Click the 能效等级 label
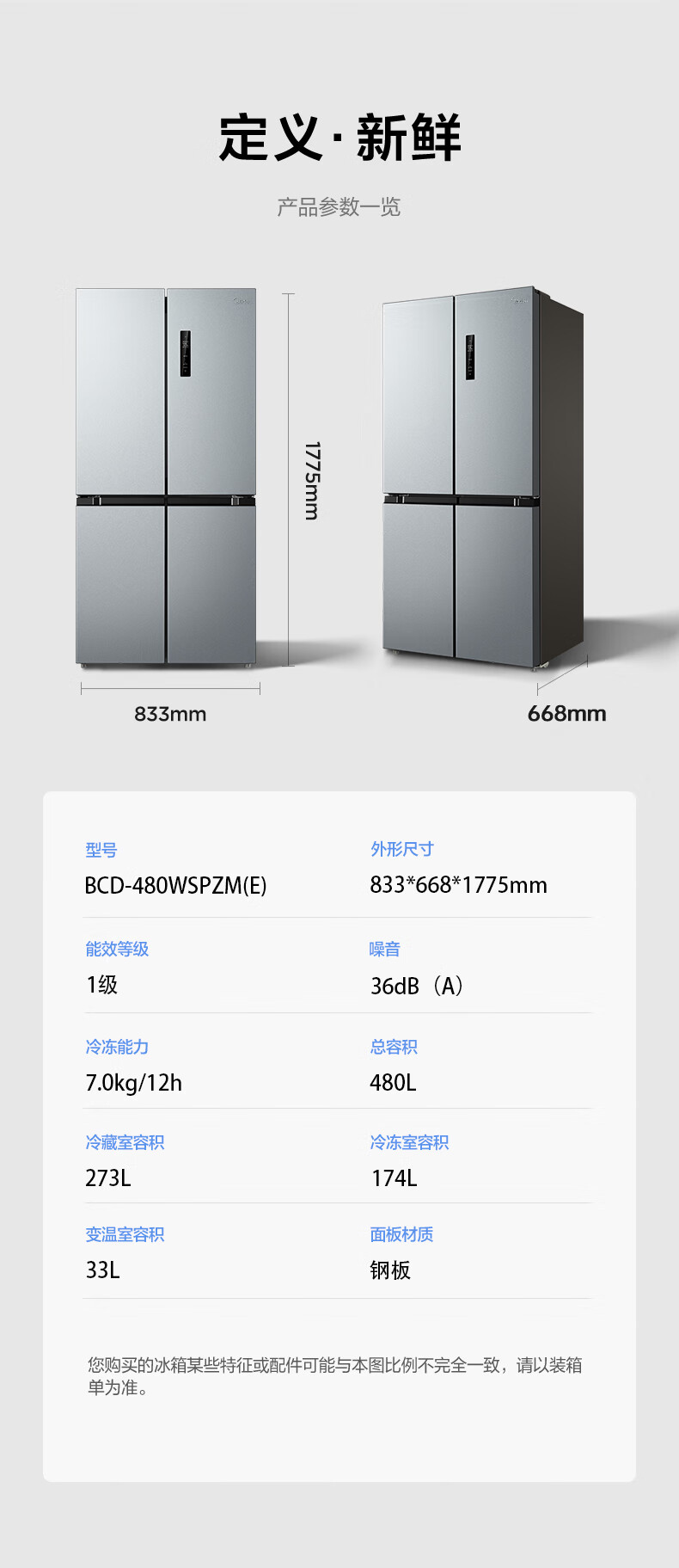The width and height of the screenshot is (679, 1568). coord(117,949)
